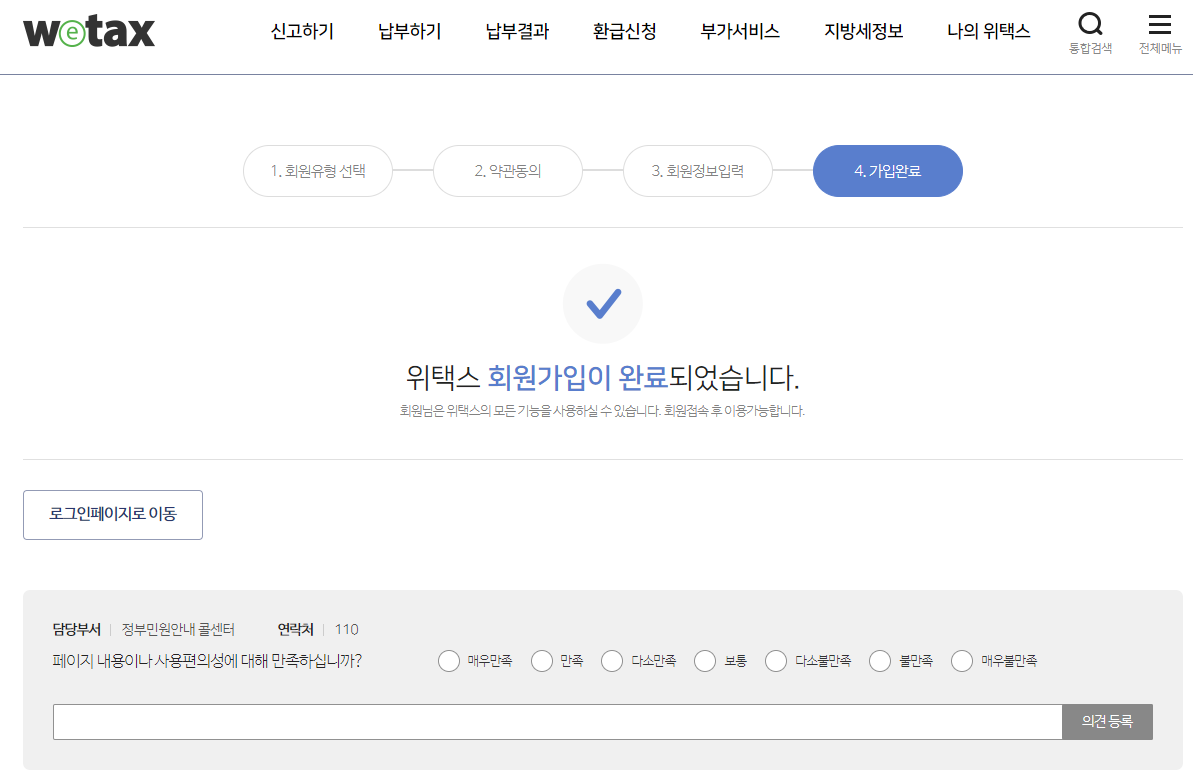This screenshot has height=779, width=1193.
Task: Click the 정부민원안내 콜센터 text
Action: point(178,630)
